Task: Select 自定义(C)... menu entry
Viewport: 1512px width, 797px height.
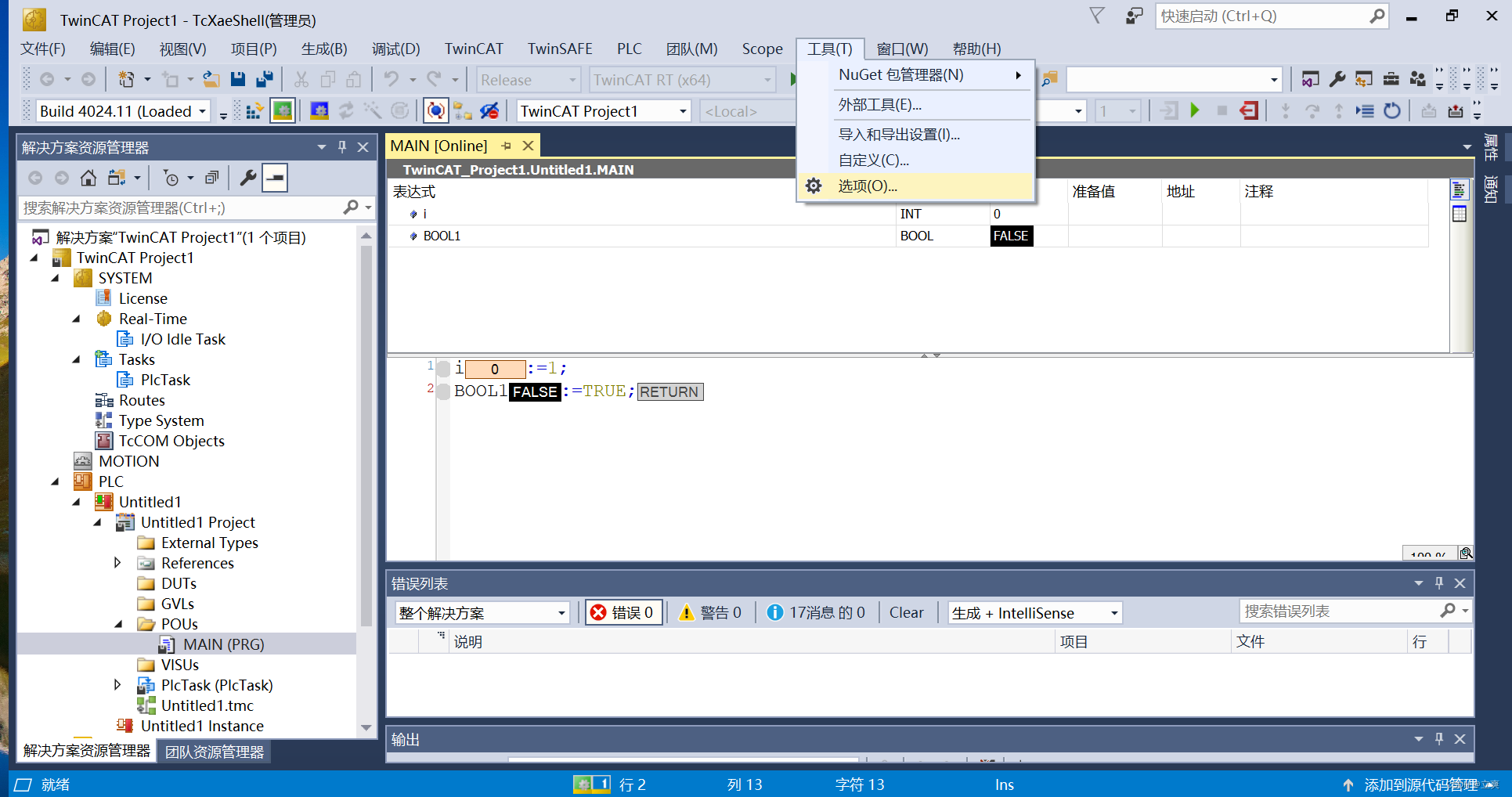Action: click(915, 160)
